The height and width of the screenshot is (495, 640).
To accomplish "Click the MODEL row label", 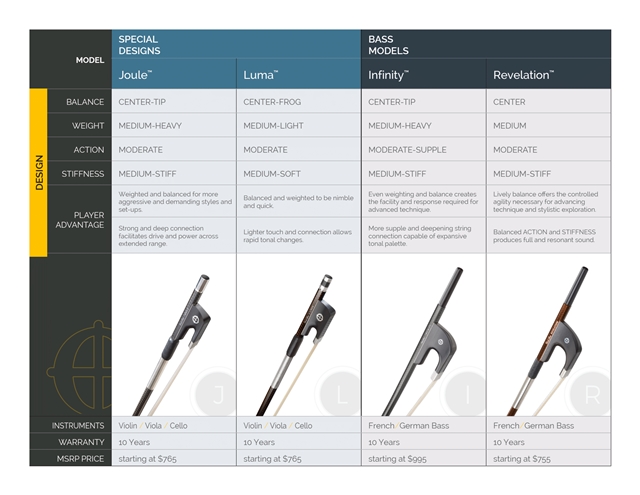I will point(90,60).
